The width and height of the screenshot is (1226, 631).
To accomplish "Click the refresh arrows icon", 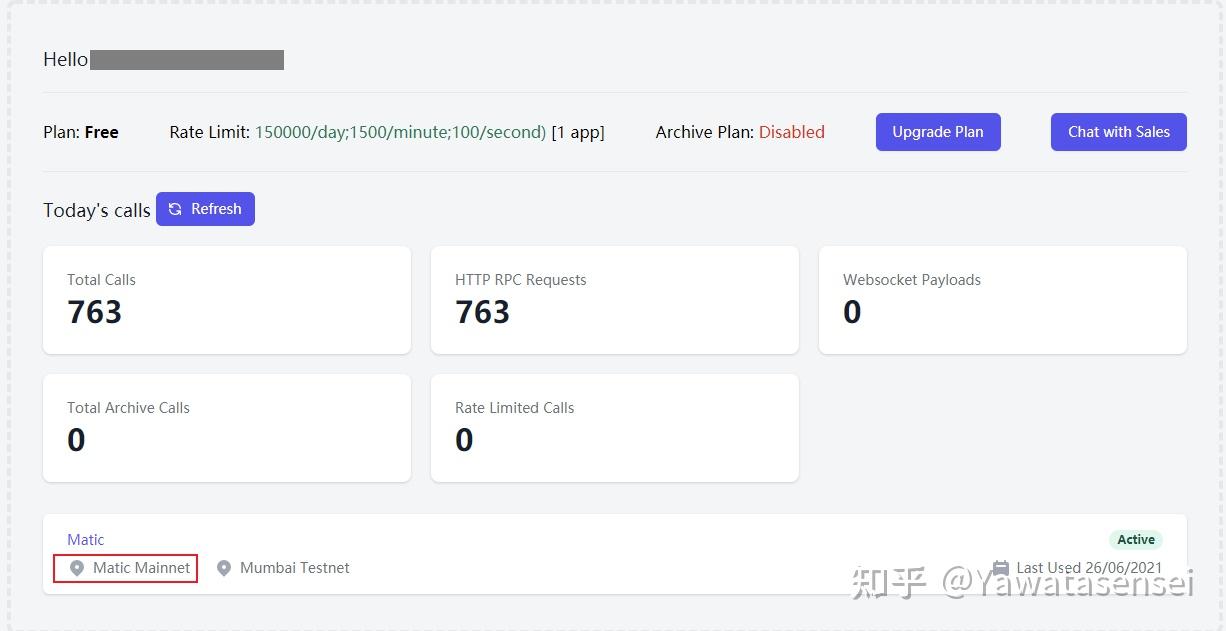I will pos(175,209).
